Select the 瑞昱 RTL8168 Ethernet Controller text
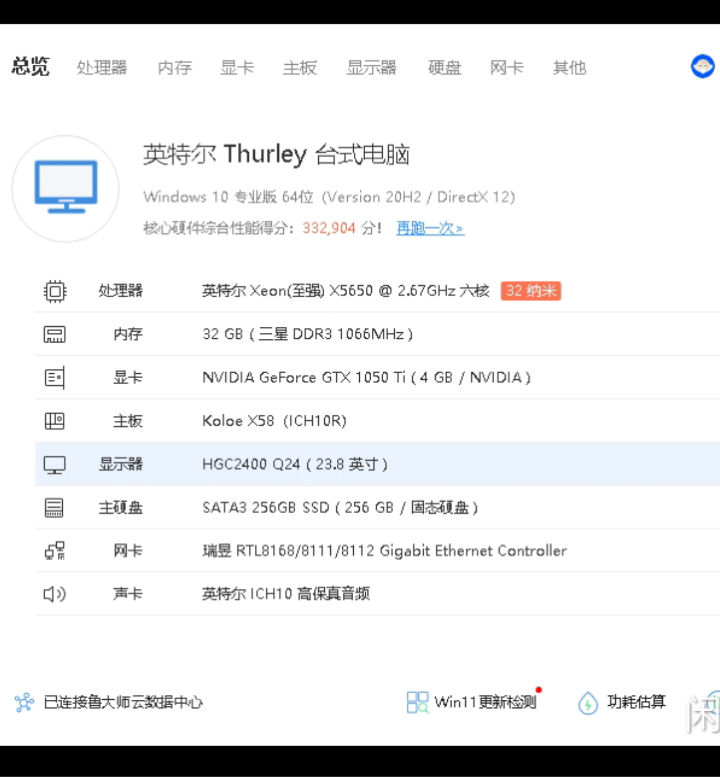This screenshot has width=720, height=777. coord(385,551)
